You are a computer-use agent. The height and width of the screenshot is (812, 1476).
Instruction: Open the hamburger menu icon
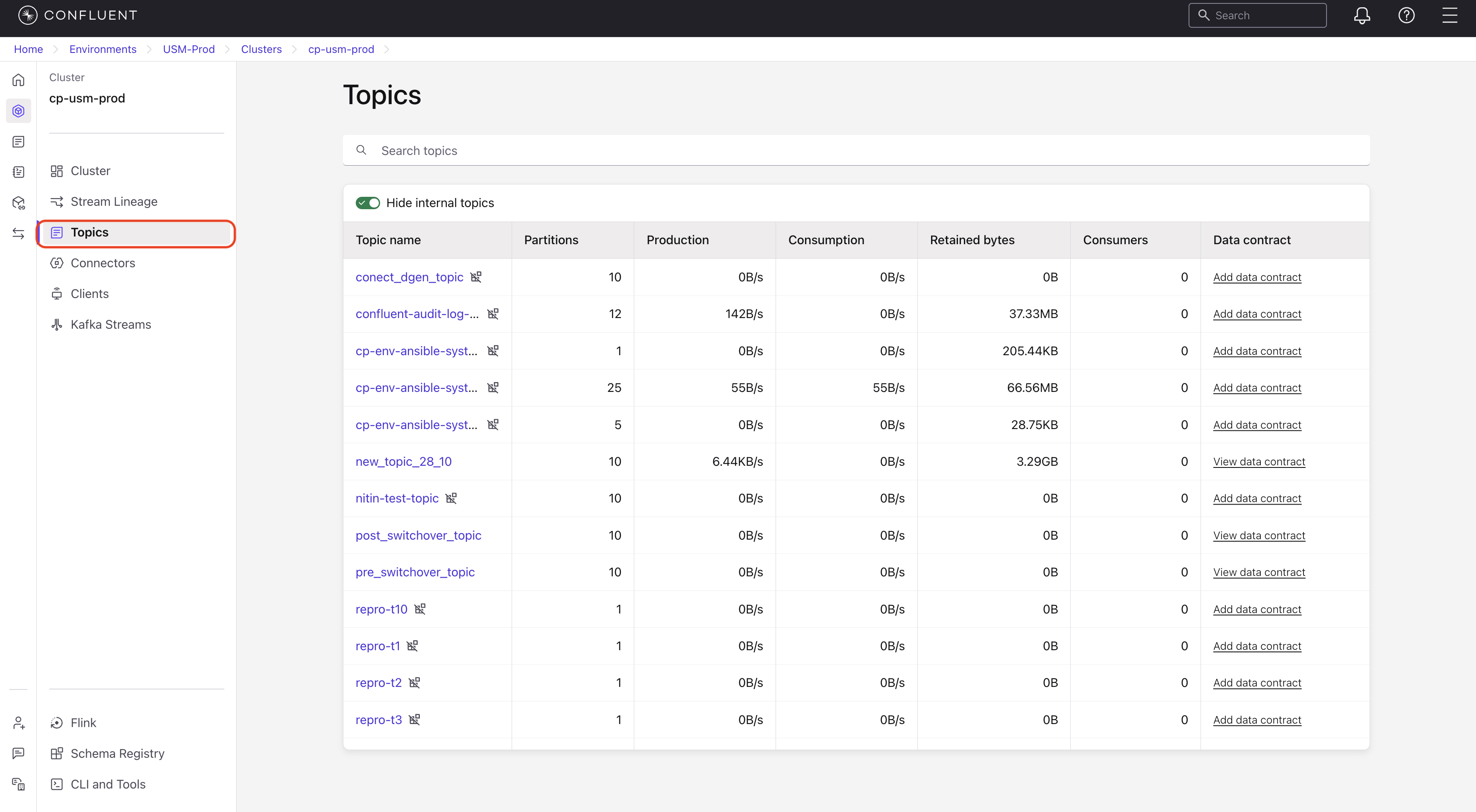click(1450, 15)
